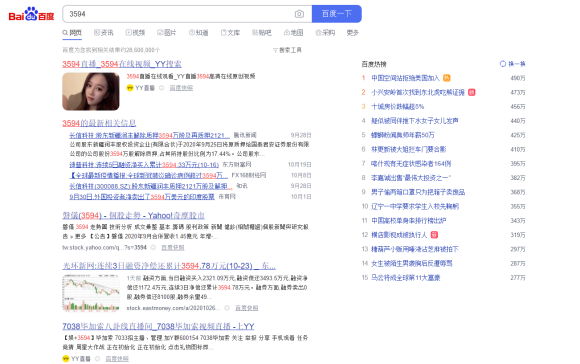Open hot search 7 about 无症状感染者164例

point(411,164)
